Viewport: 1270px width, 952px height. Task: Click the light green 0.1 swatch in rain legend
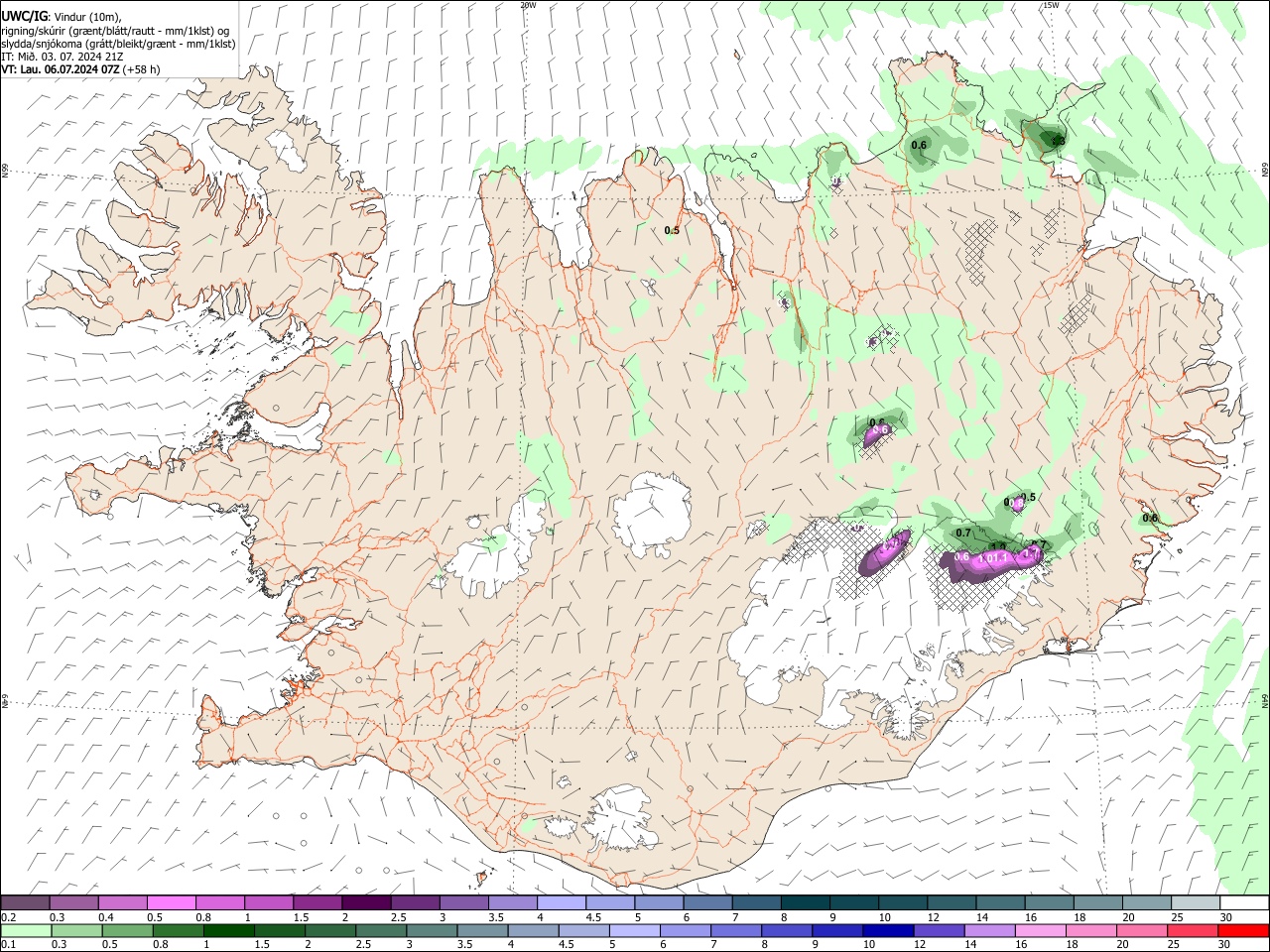[x=25, y=931]
